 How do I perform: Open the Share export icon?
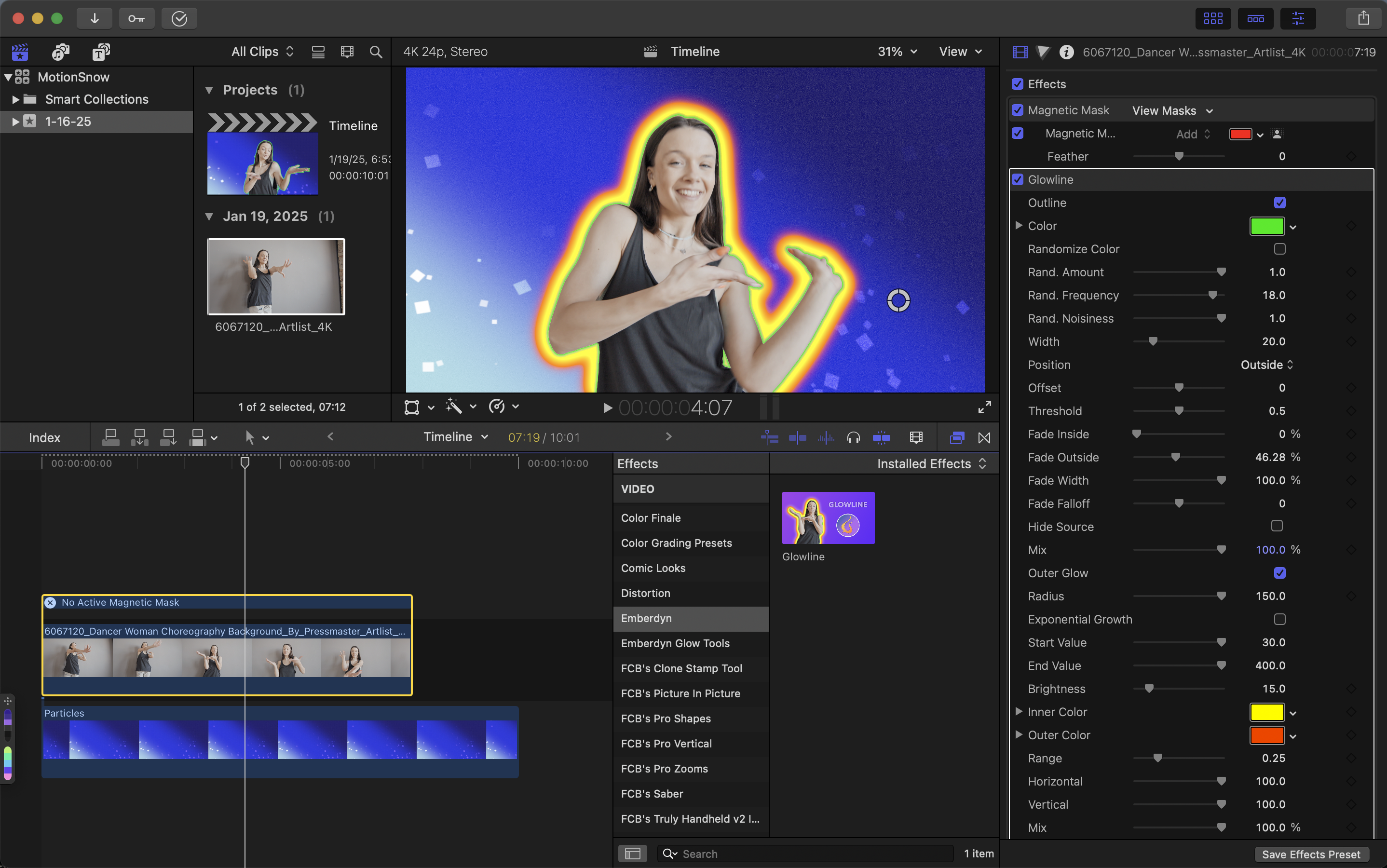1363,18
